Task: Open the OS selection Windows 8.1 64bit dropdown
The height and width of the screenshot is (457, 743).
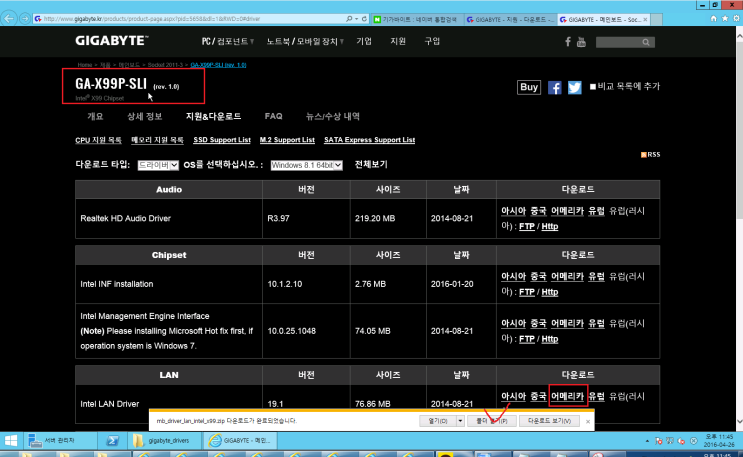Action: pos(306,165)
